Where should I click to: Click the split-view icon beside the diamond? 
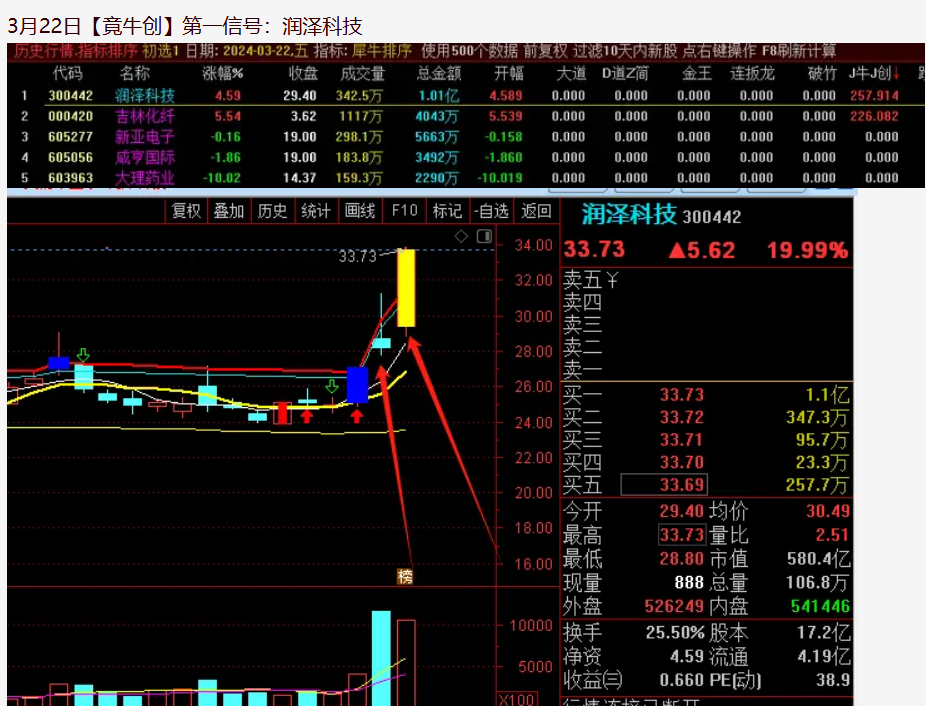coord(483,235)
